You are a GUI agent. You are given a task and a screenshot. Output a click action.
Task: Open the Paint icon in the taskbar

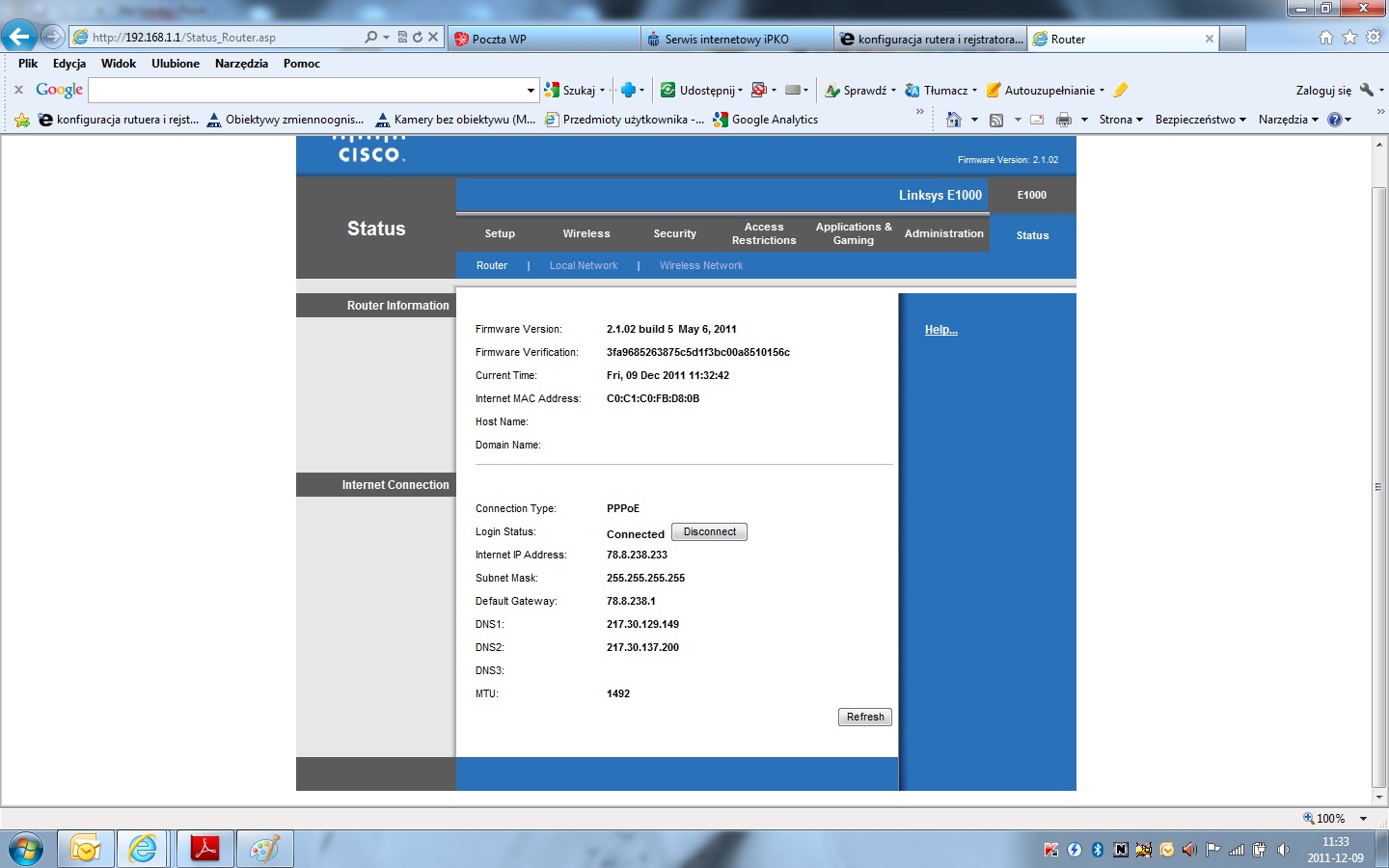point(264,850)
